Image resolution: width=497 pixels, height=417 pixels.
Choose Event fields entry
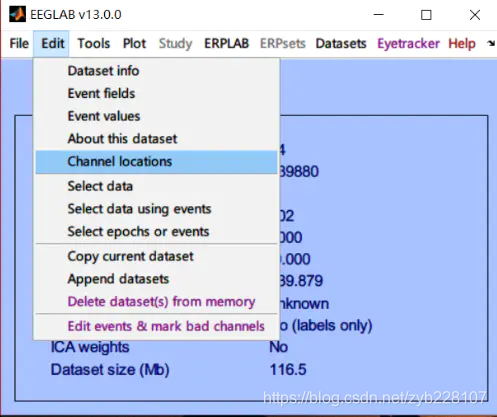coord(156,93)
